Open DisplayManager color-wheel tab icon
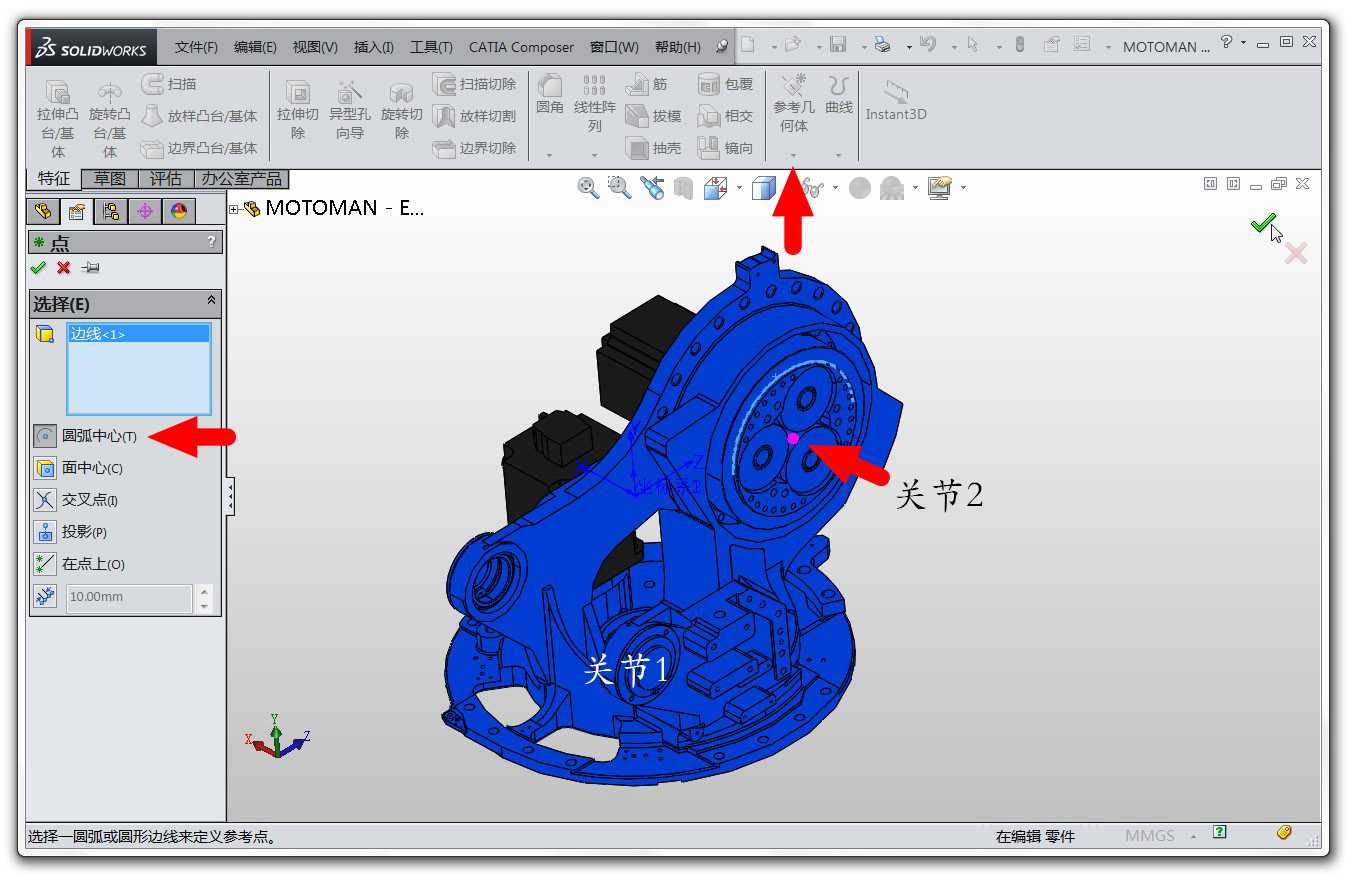The image size is (1350, 882). [178, 211]
